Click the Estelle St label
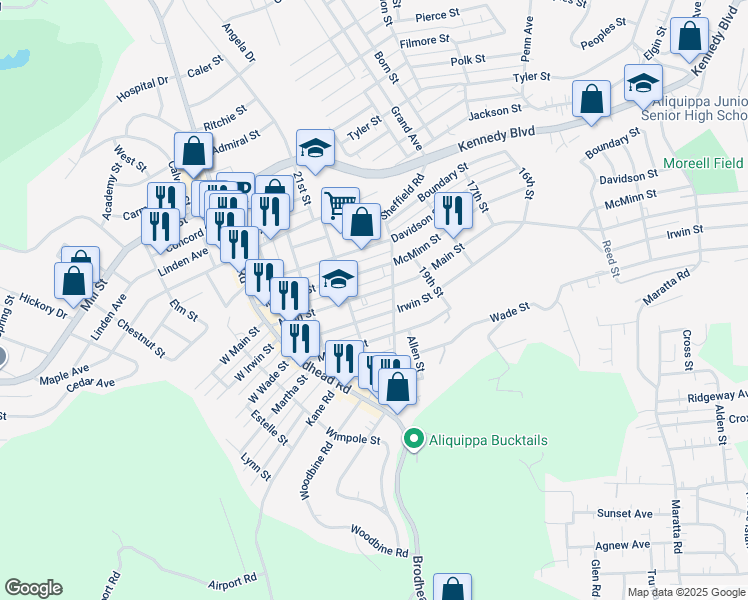The width and height of the screenshot is (748, 600). click(x=270, y=428)
